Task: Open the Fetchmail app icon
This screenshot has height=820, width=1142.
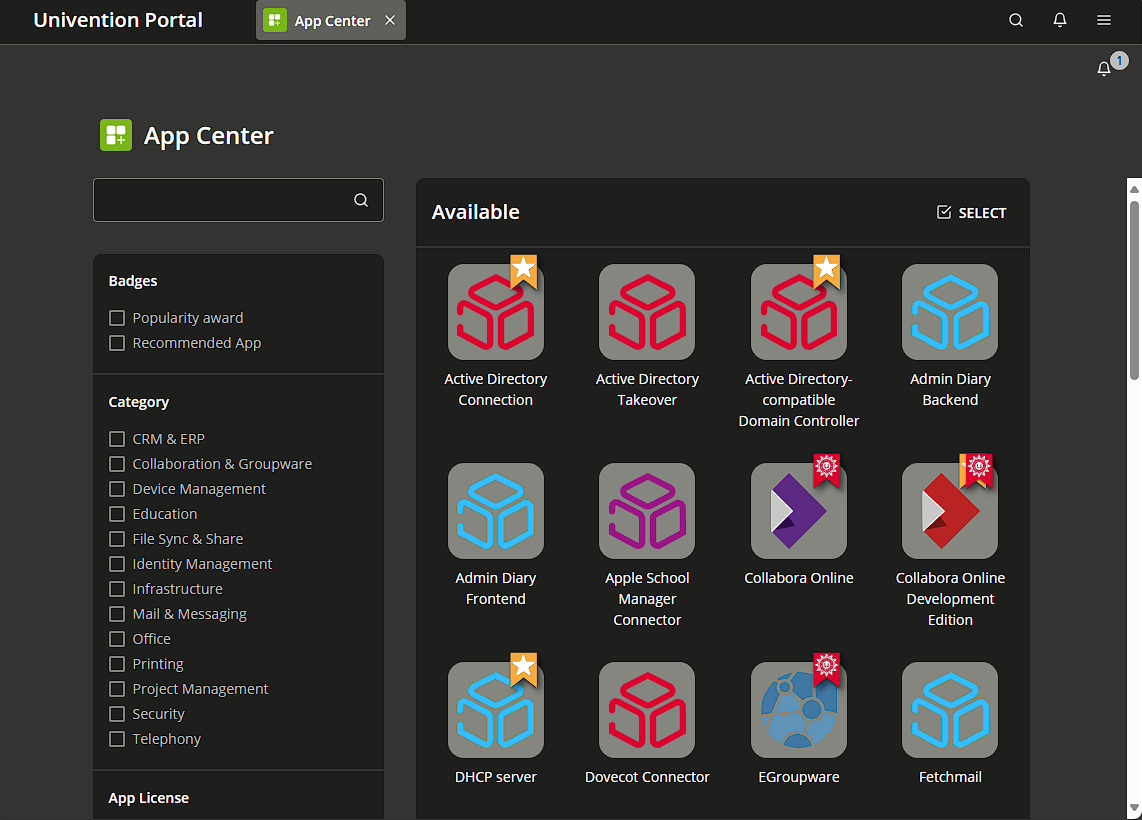Action: point(950,710)
